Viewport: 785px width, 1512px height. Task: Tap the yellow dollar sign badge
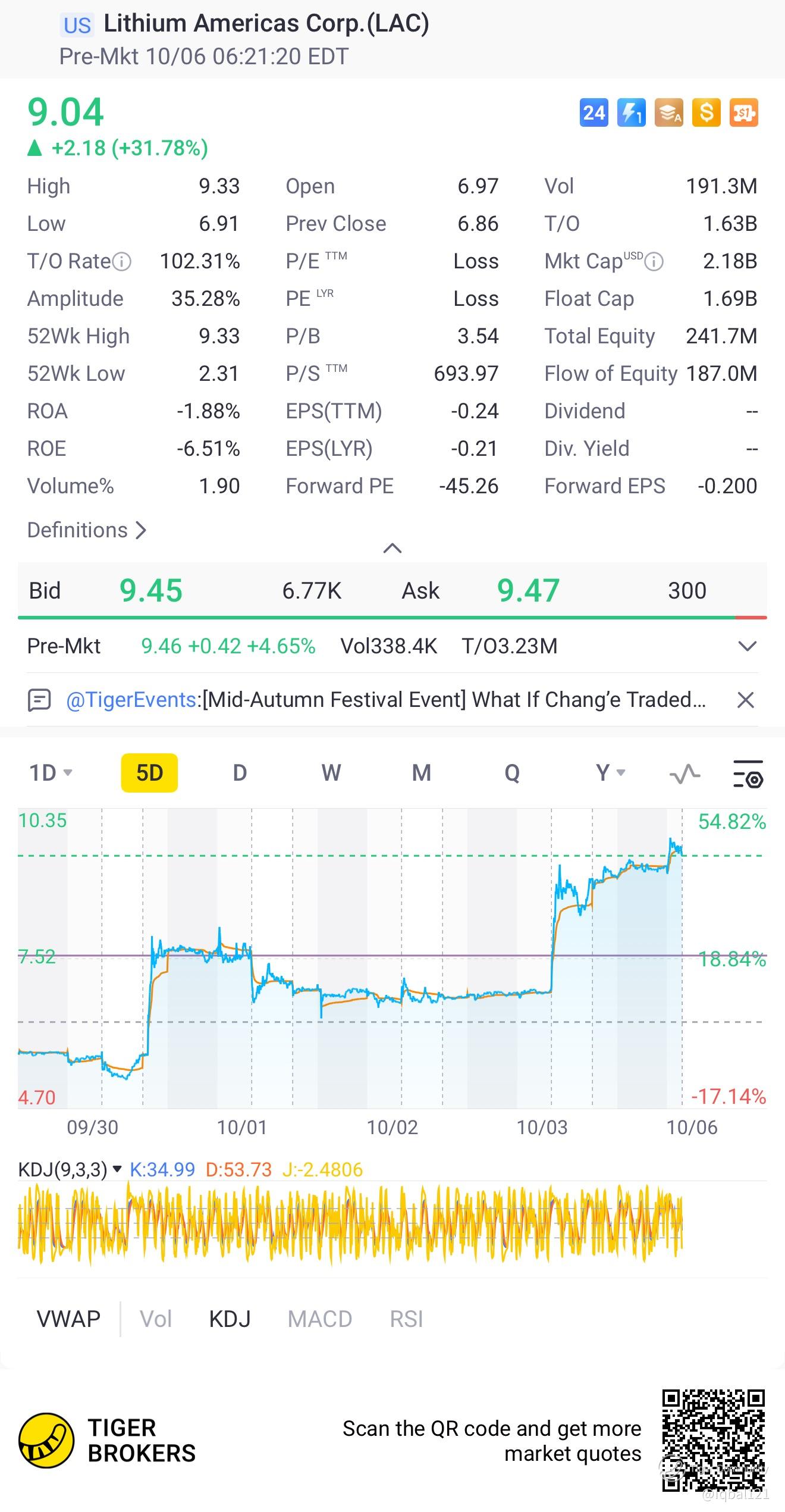706,112
